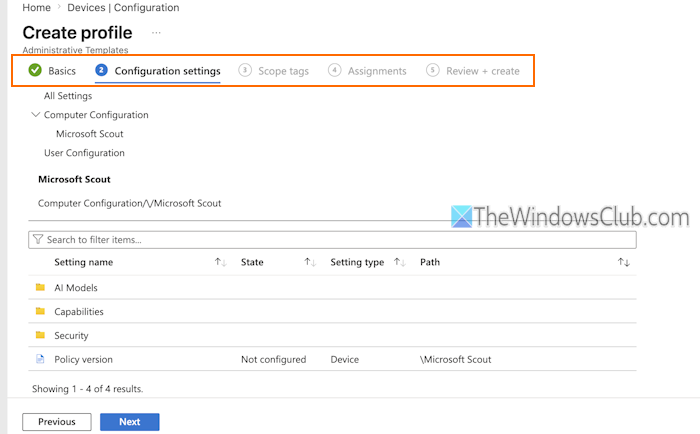Select Computer Configuration tree node
This screenshot has height=434, width=700.
96,115
